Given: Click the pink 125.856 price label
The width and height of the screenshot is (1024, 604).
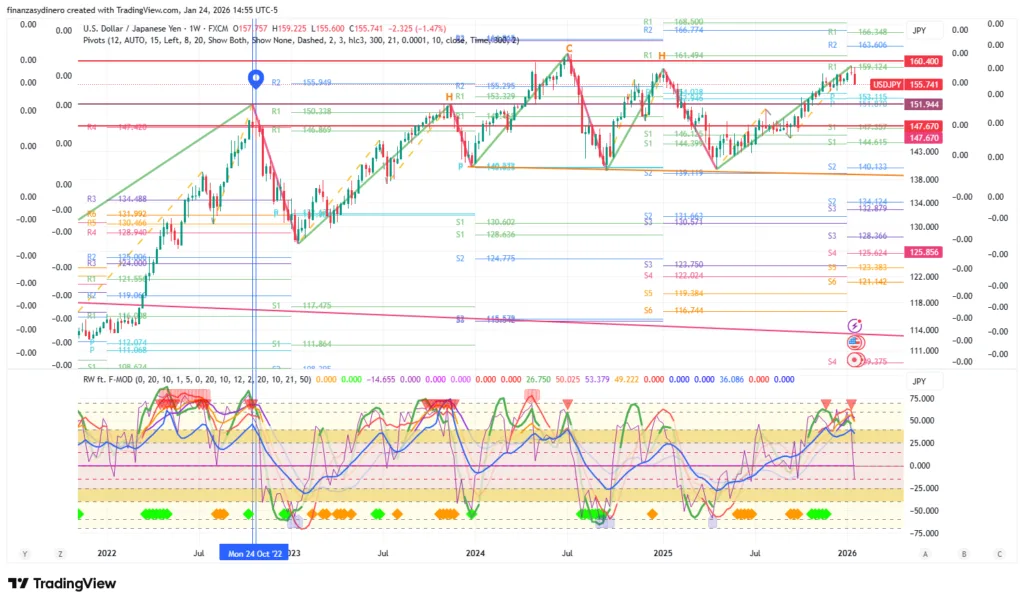Looking at the screenshot, I should point(923,252).
